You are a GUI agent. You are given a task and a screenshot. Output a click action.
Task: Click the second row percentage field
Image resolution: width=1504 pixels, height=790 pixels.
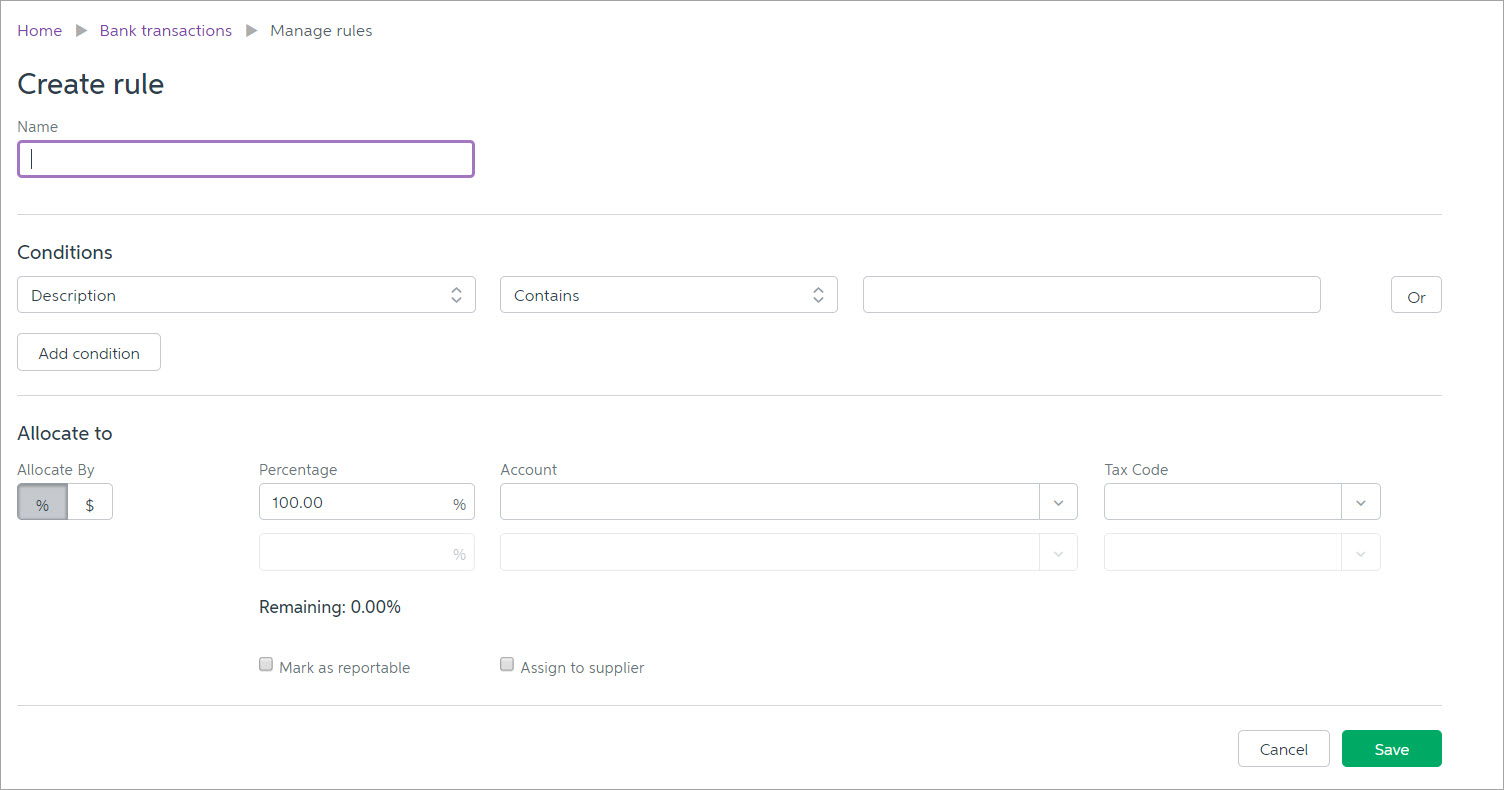(x=367, y=552)
